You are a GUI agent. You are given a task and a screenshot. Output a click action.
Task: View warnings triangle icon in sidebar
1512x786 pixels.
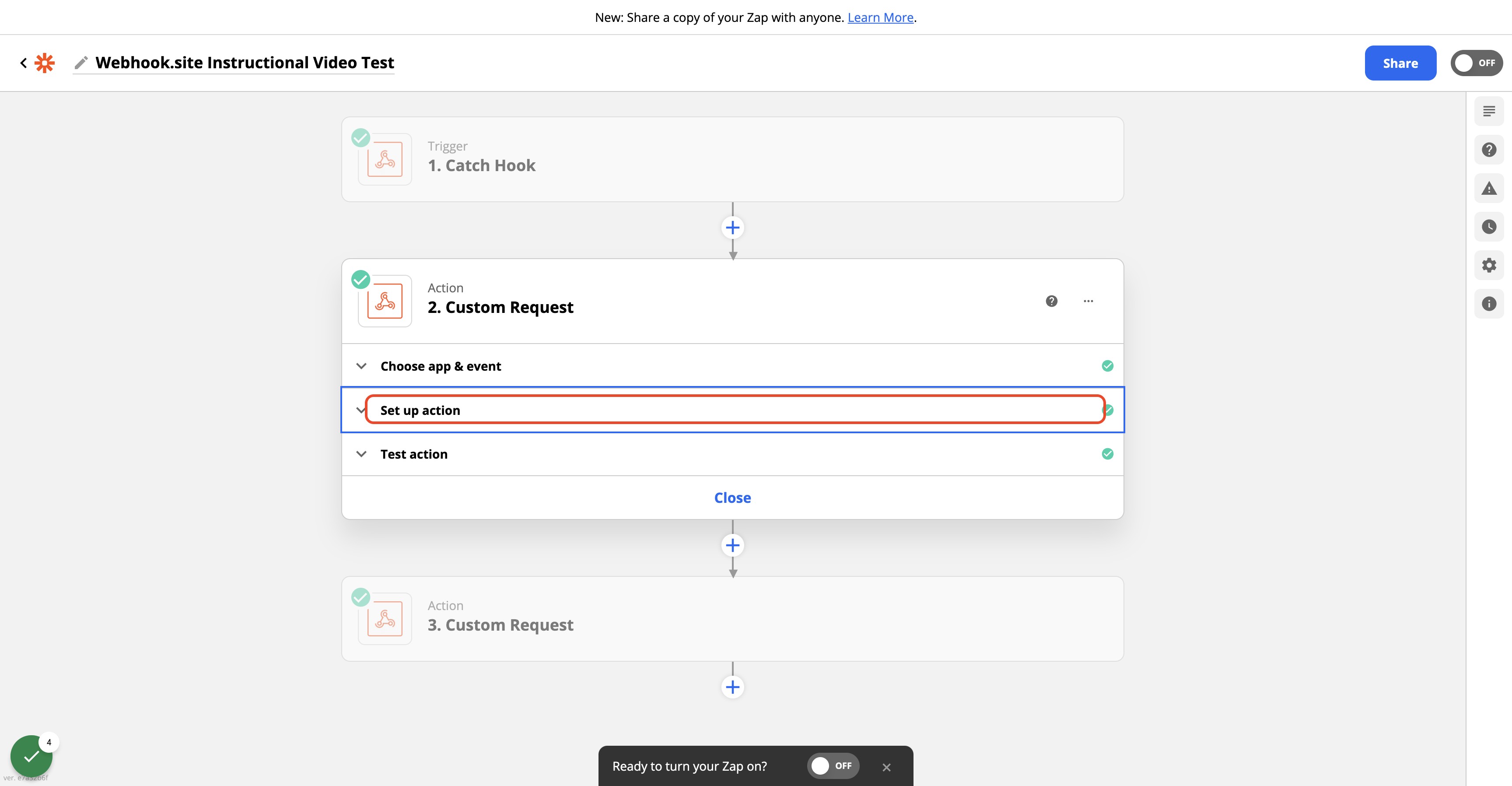[1488, 189]
